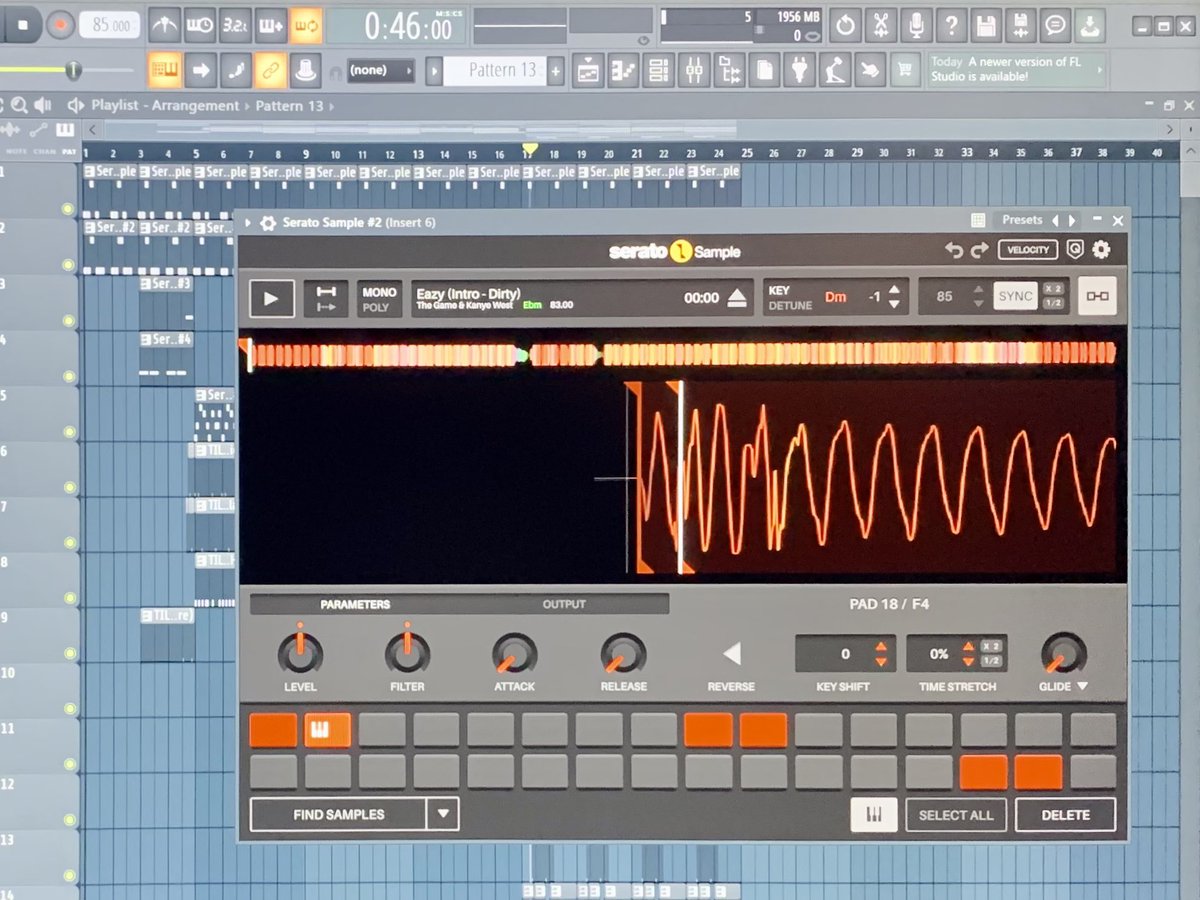
Task: Open the pattern selector arrow before Pattern 13
Action: (x=434, y=70)
